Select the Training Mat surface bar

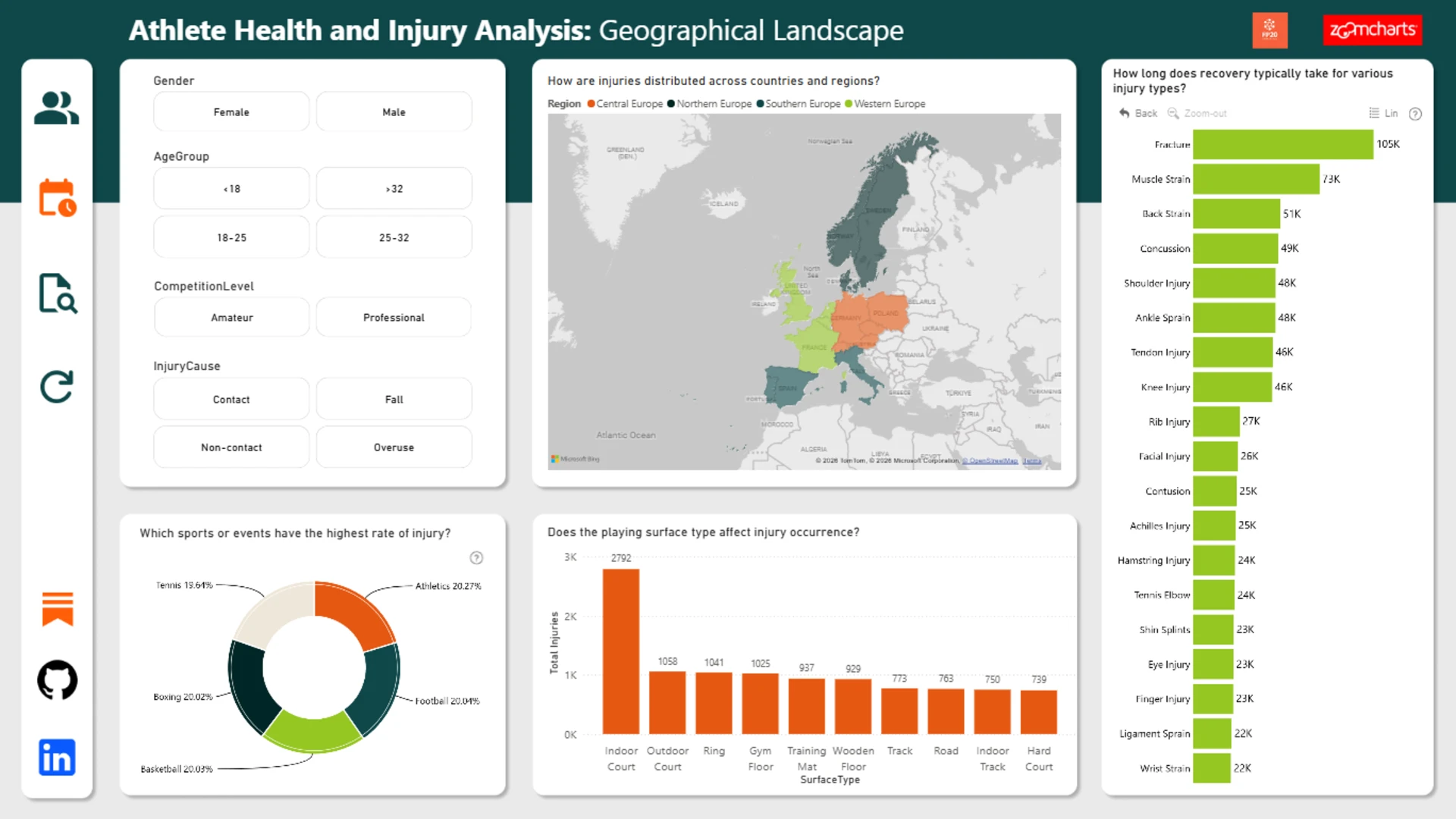click(x=806, y=706)
